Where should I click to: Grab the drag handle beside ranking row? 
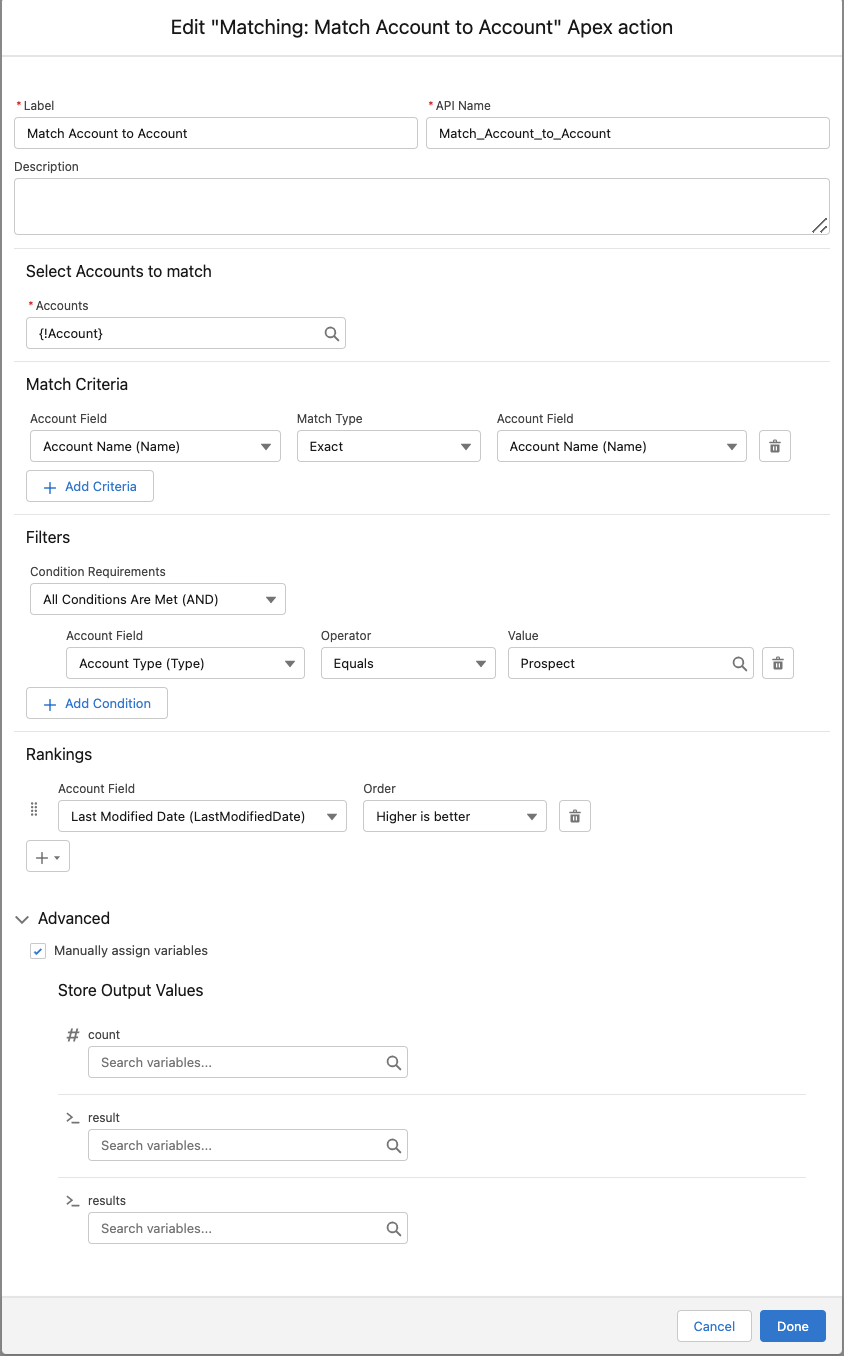(34, 810)
